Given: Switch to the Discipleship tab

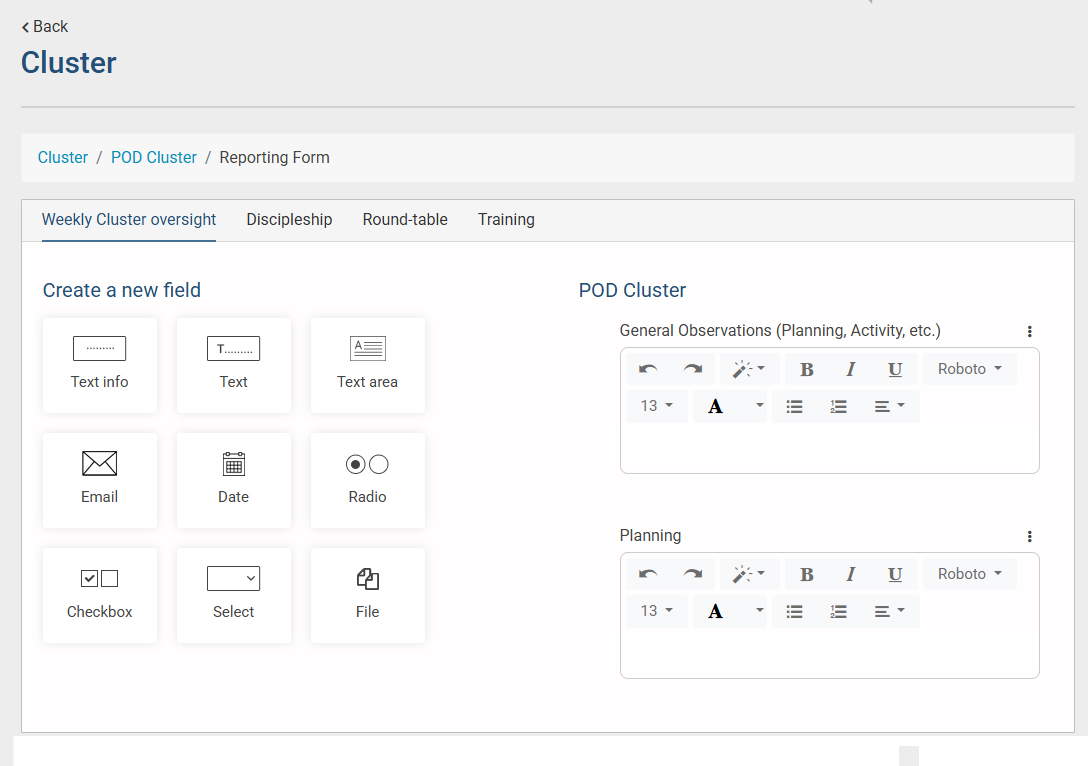Looking at the screenshot, I should [289, 220].
